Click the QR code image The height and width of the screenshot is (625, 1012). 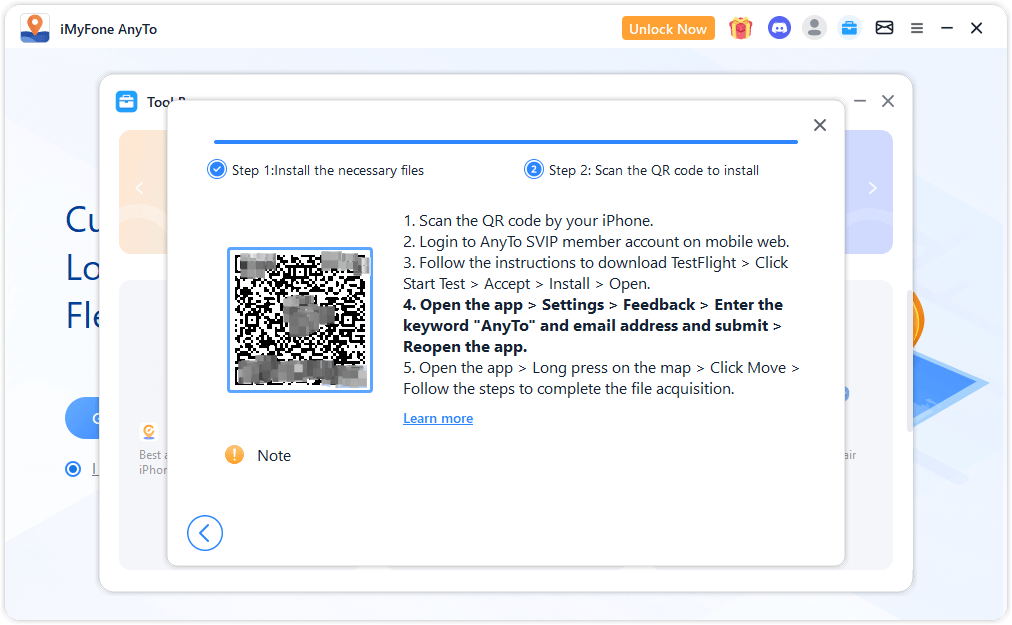300,320
